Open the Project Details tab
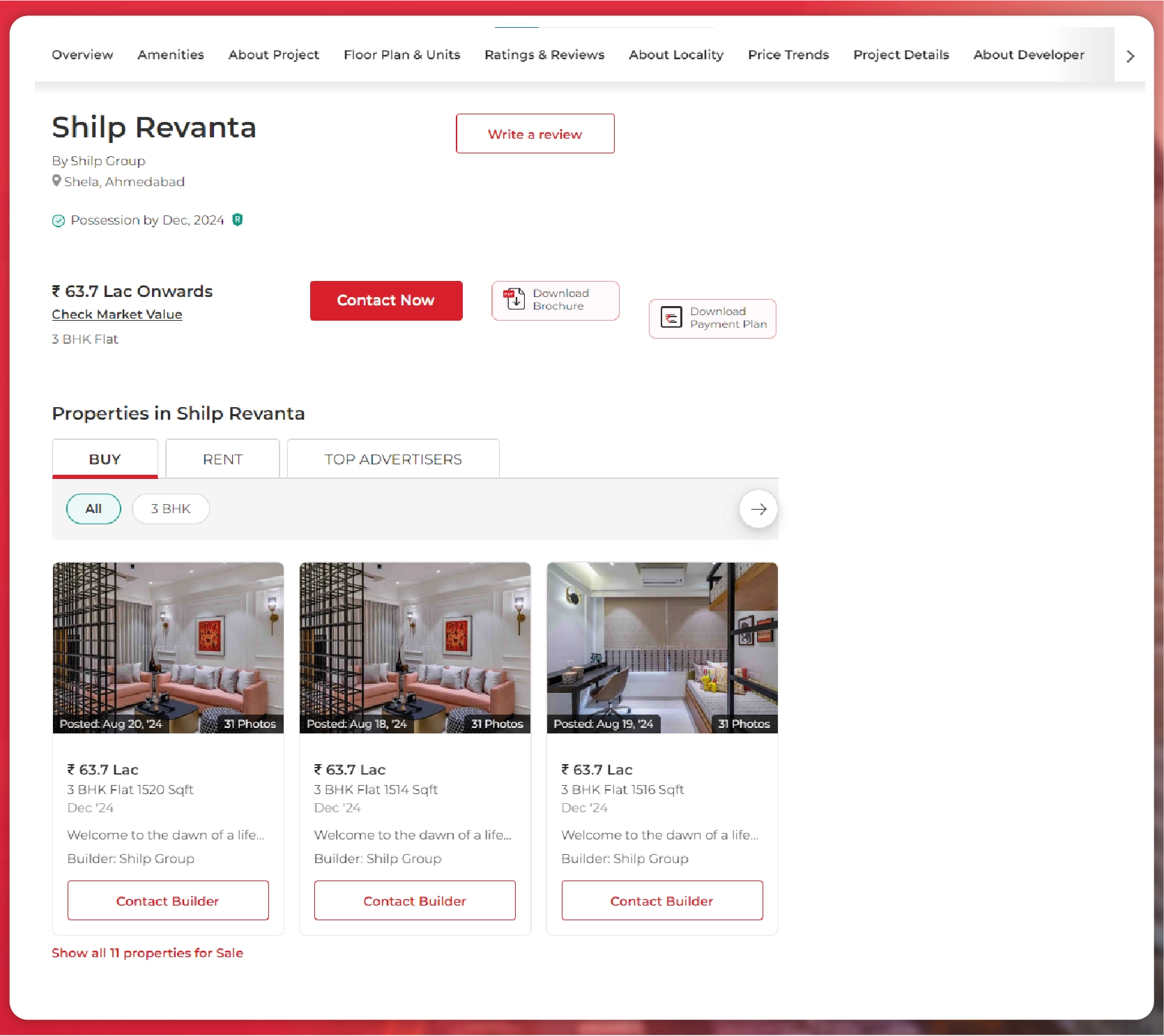The width and height of the screenshot is (1164, 1036). click(901, 55)
